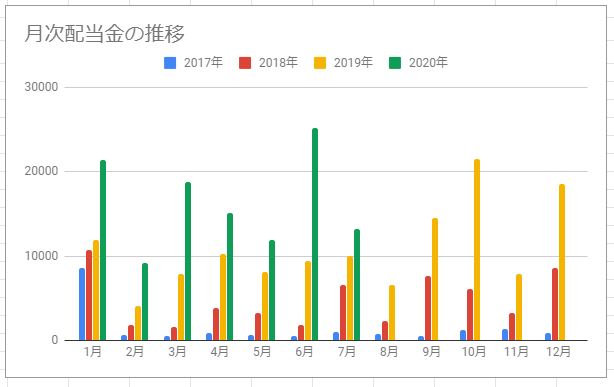Select the green 2020 bar for 1月

pos(103,250)
